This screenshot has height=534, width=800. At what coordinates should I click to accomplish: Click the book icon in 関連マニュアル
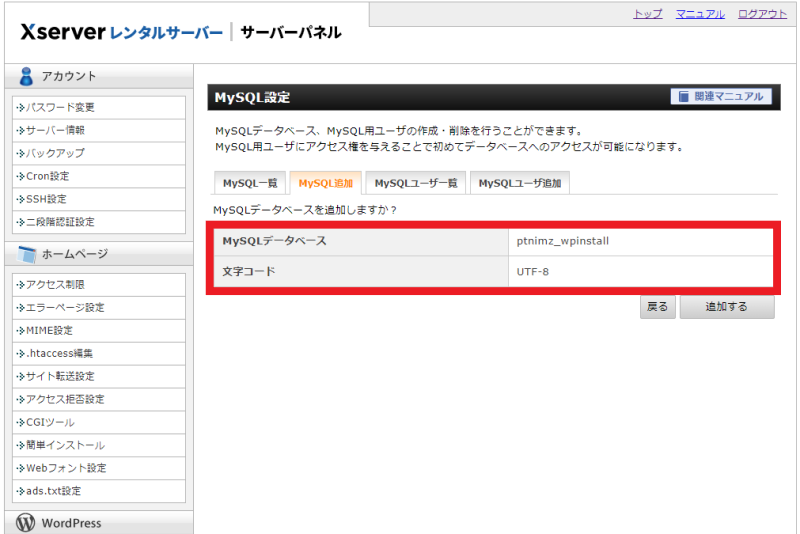coord(684,96)
